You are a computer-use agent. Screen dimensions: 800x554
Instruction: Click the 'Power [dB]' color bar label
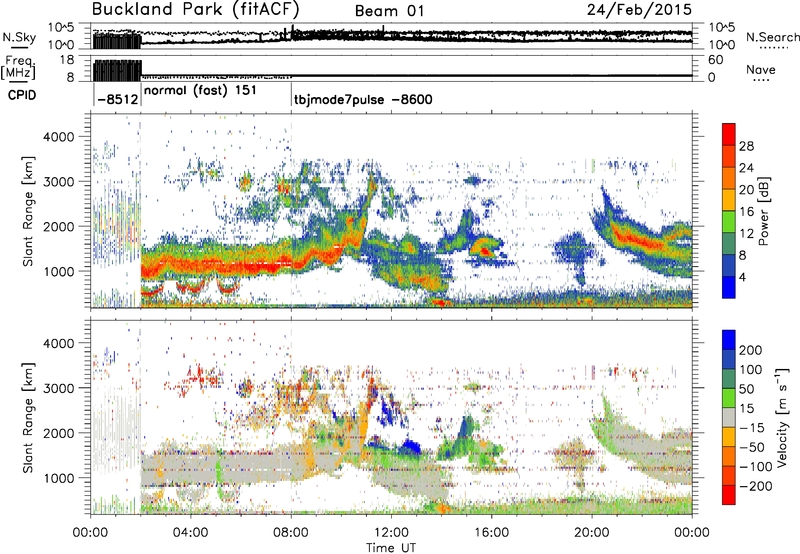[764, 211]
